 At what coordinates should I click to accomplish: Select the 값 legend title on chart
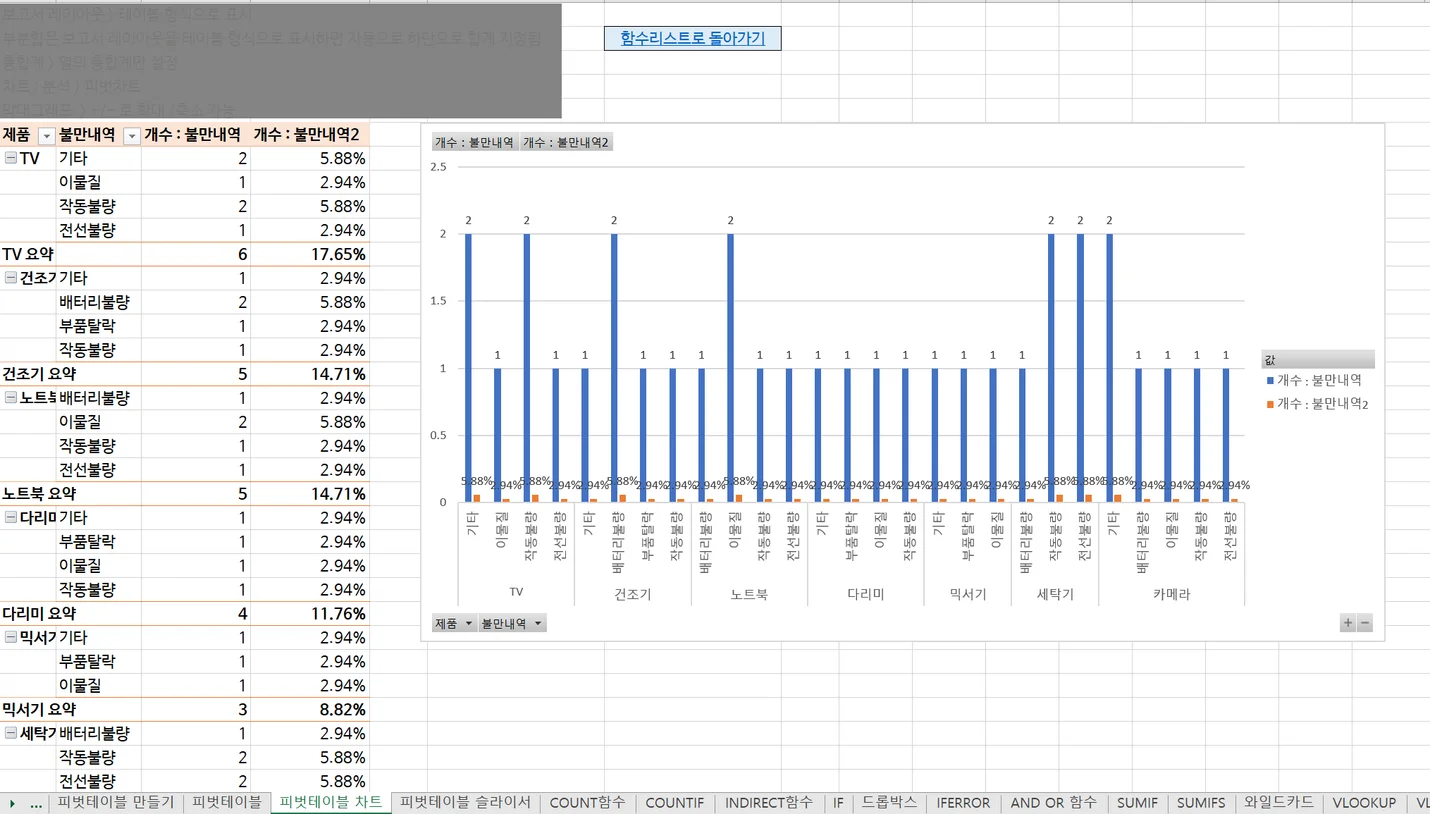tap(1318, 359)
